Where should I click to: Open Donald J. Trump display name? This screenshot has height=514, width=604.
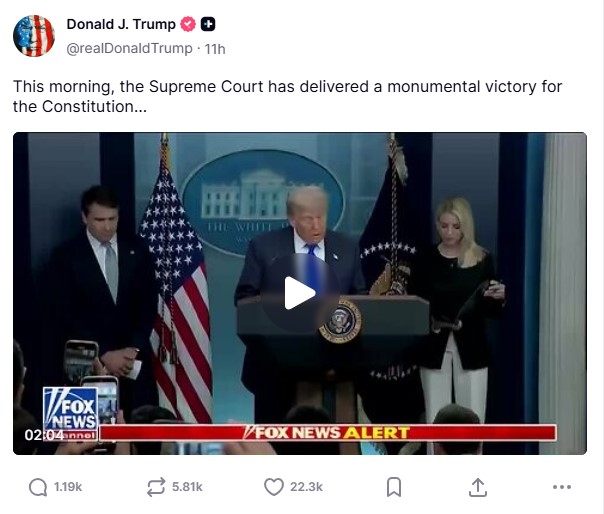pyautogui.click(x=121, y=24)
